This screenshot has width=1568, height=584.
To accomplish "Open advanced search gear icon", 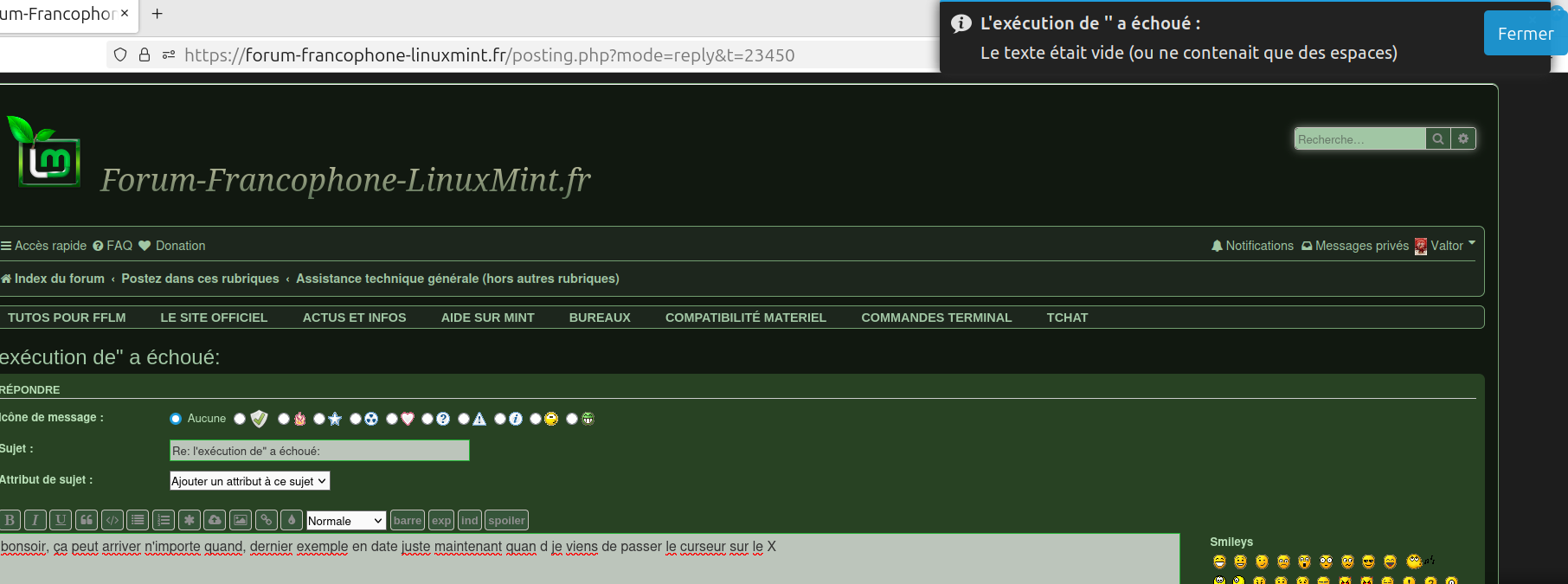I will coord(1463,138).
